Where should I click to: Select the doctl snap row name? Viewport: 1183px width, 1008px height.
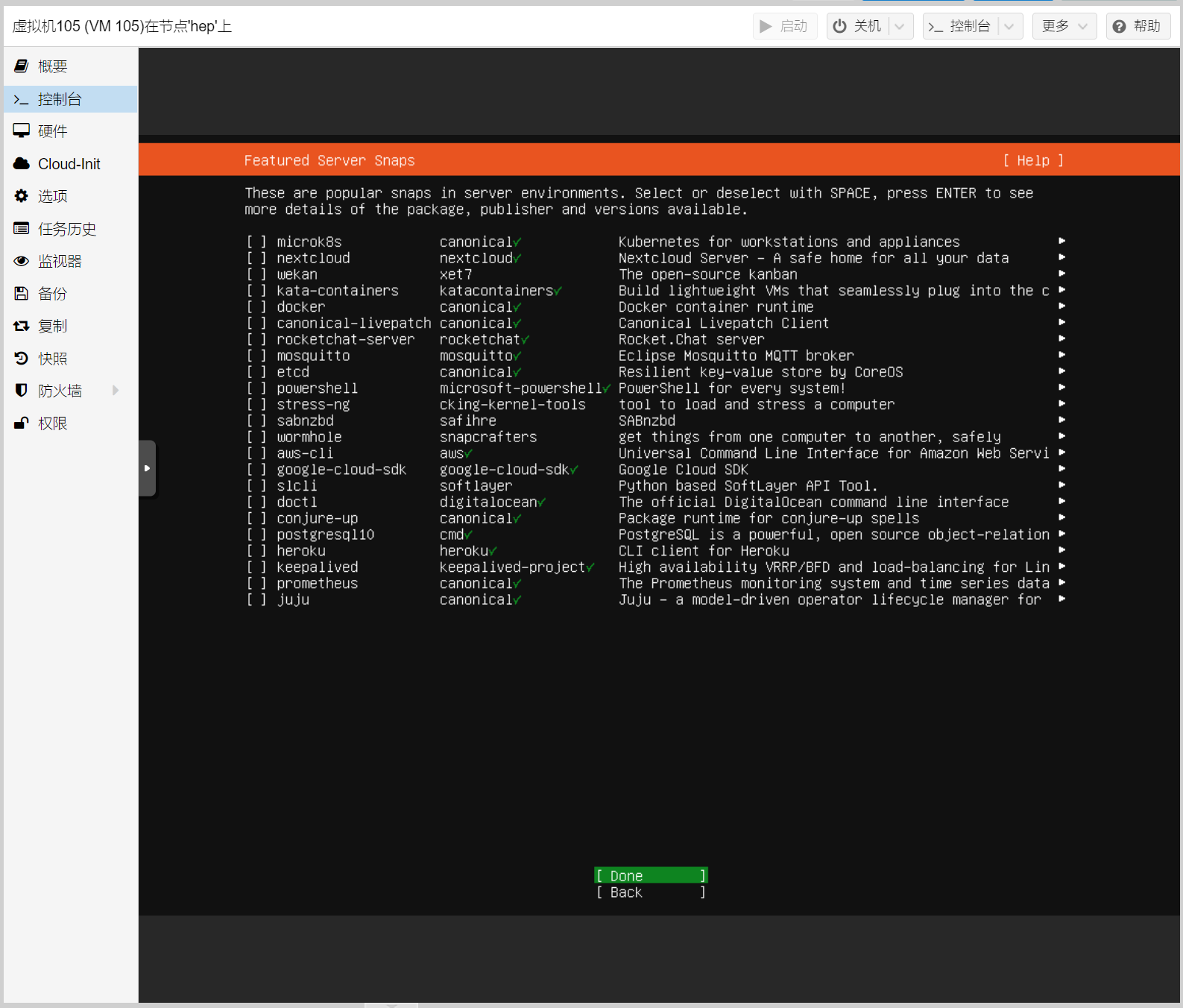pos(297,502)
